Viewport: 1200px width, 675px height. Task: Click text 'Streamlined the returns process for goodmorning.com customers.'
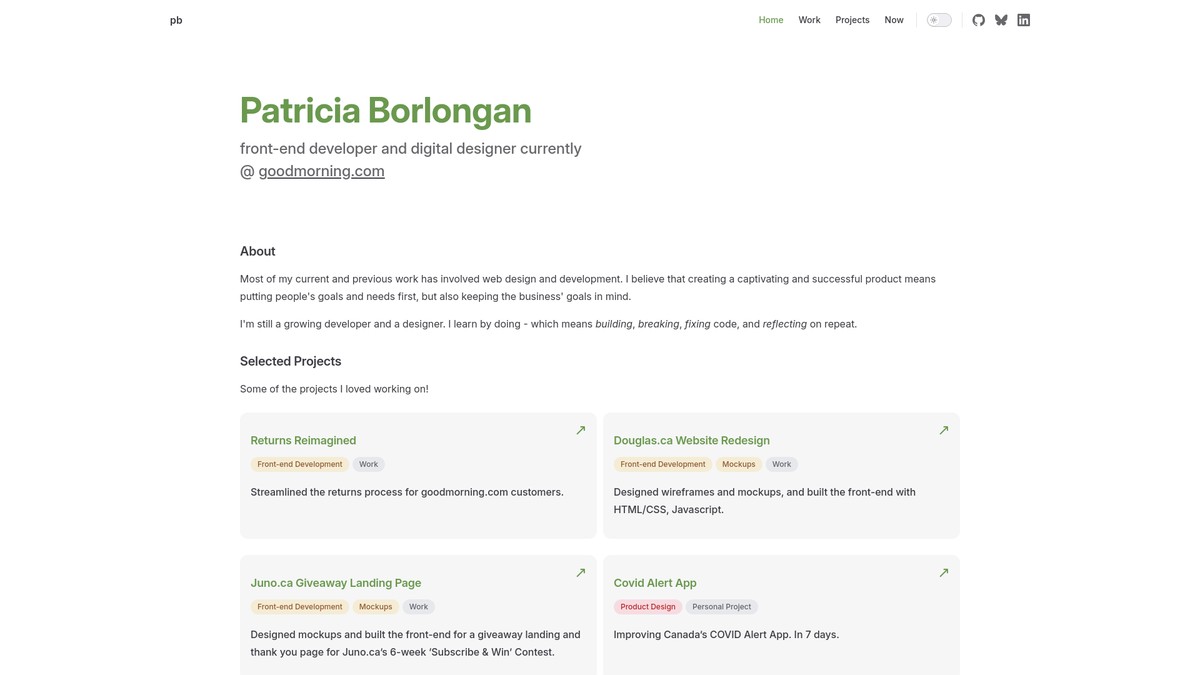407,492
